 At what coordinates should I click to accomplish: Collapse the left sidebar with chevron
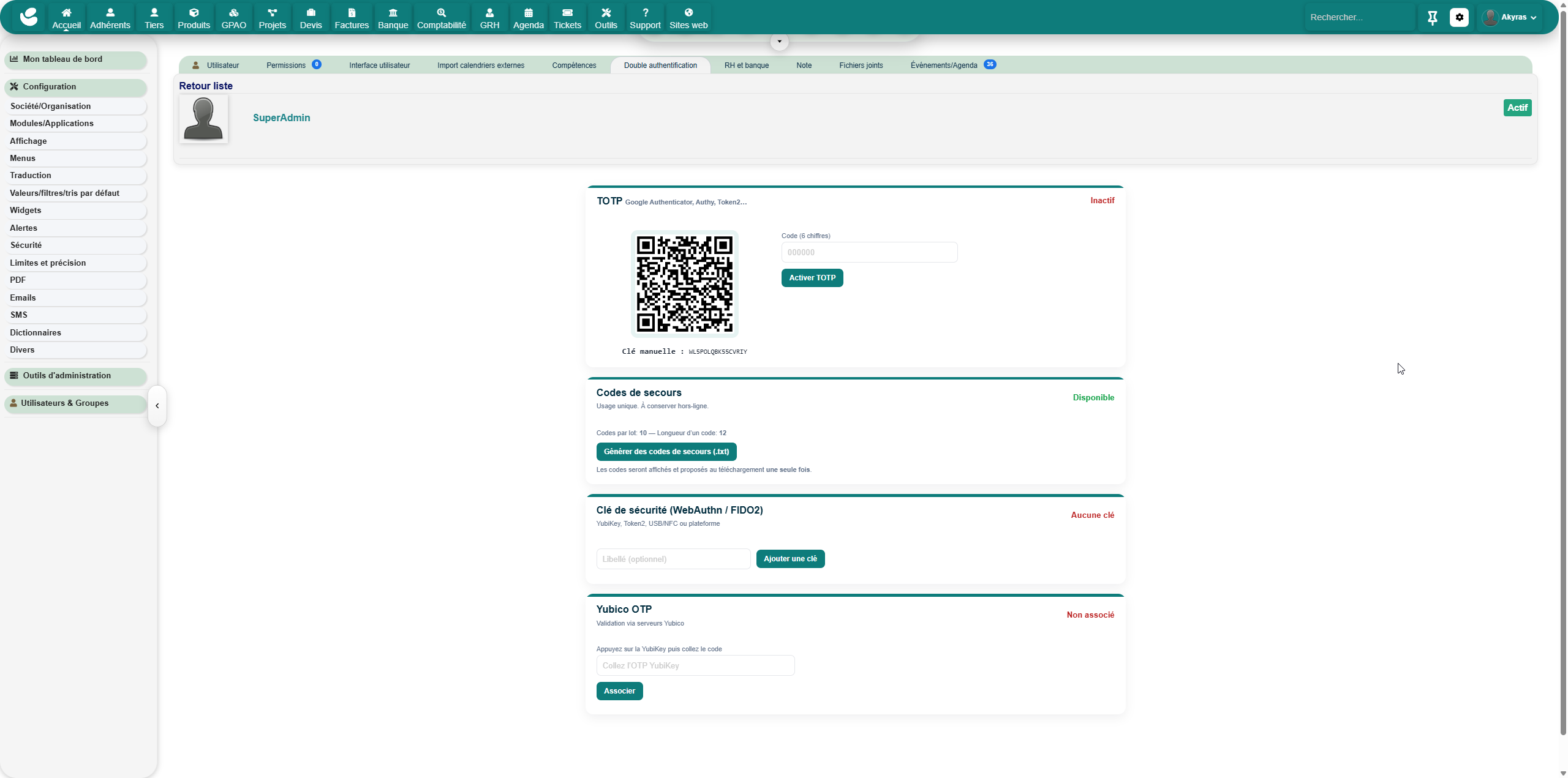157,406
